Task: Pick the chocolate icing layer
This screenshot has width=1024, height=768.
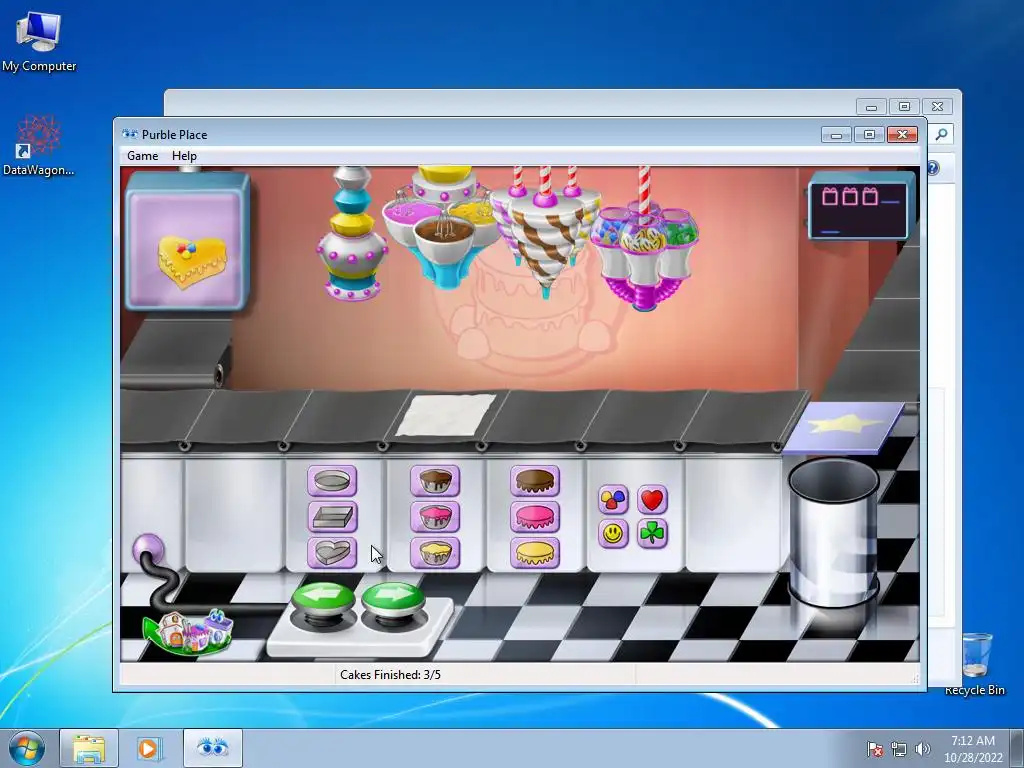Action: [x=535, y=481]
